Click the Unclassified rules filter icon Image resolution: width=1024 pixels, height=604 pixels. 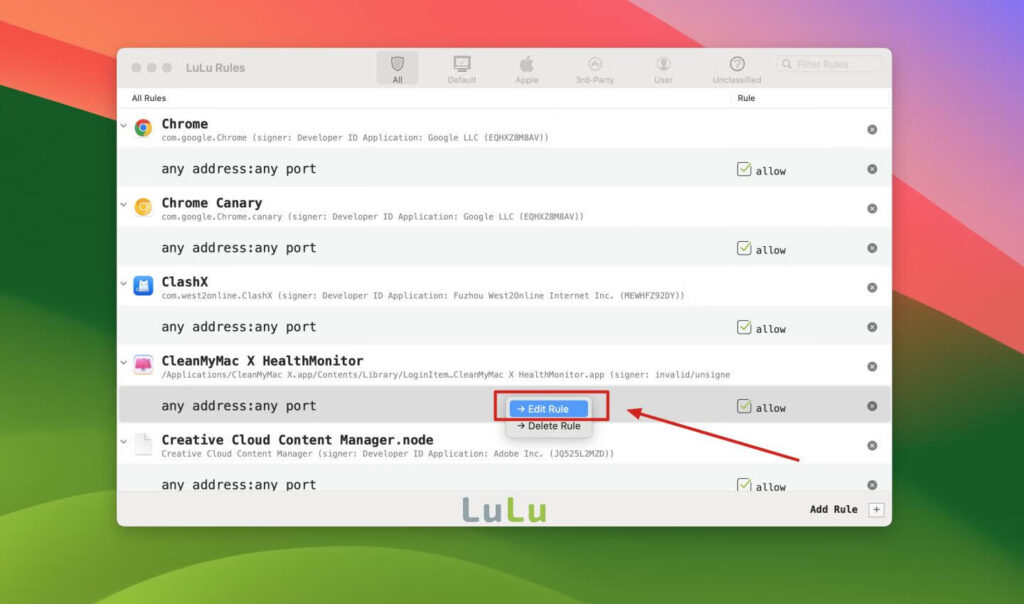point(736,62)
